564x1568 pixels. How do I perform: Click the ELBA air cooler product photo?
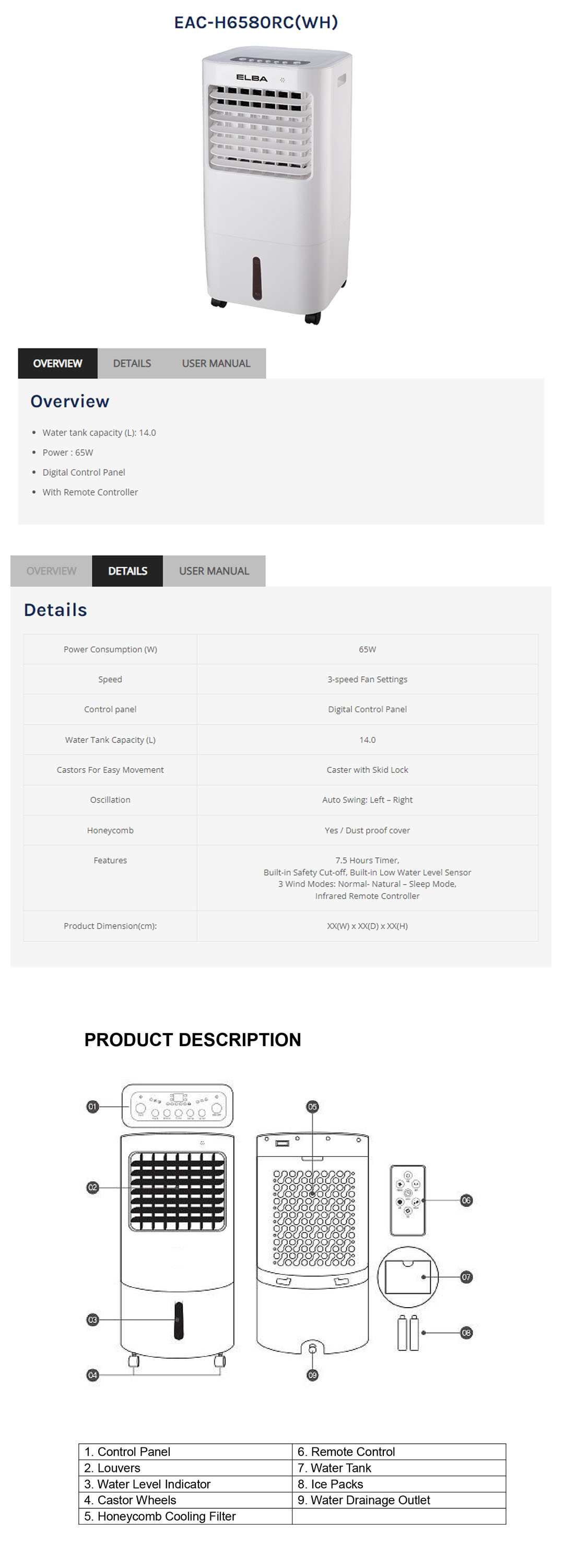tap(277, 183)
